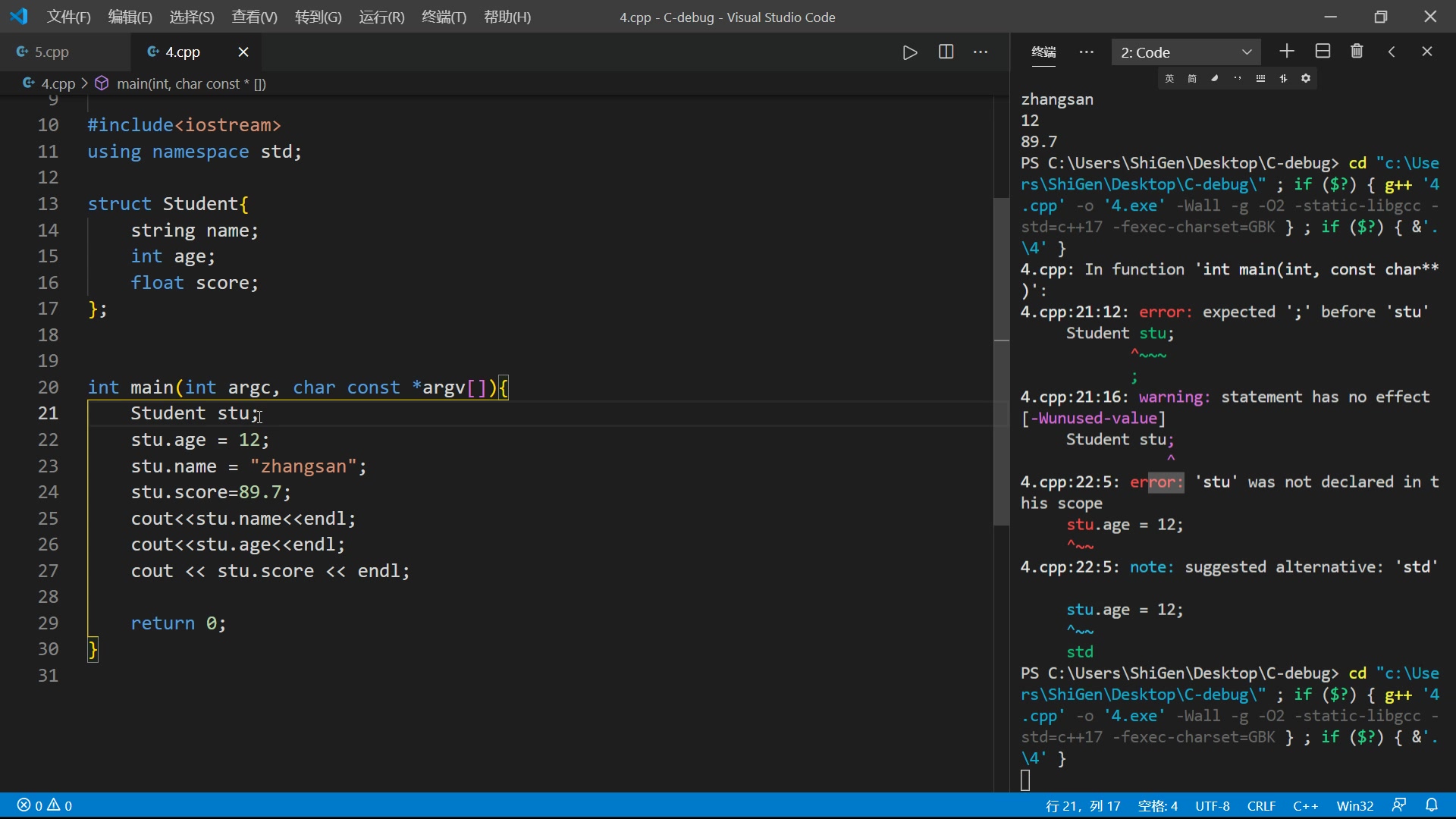Open notifications bell icon
Screen dimensions: 1456x819
click(1432, 805)
